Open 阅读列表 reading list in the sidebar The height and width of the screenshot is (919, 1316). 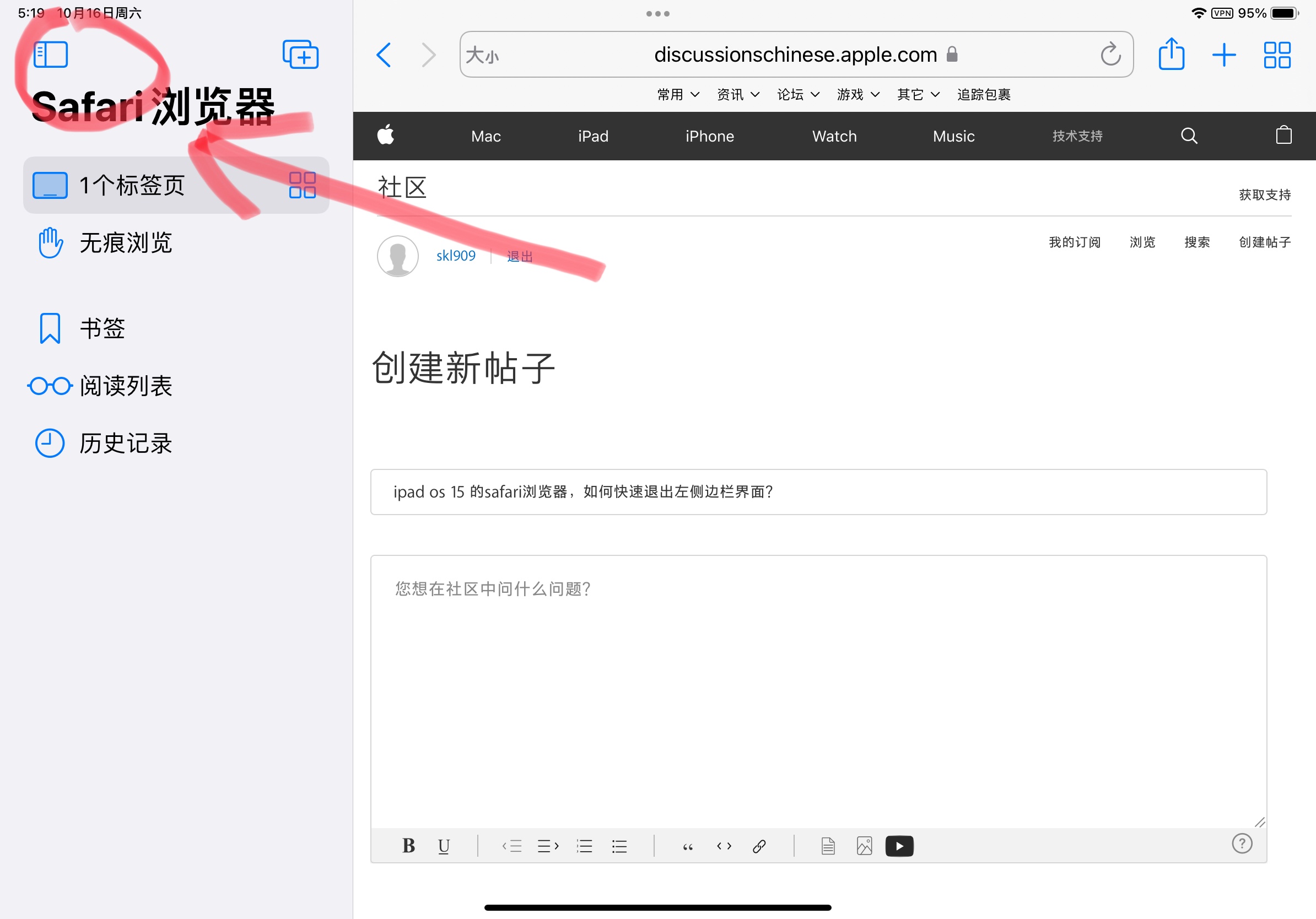coord(176,386)
